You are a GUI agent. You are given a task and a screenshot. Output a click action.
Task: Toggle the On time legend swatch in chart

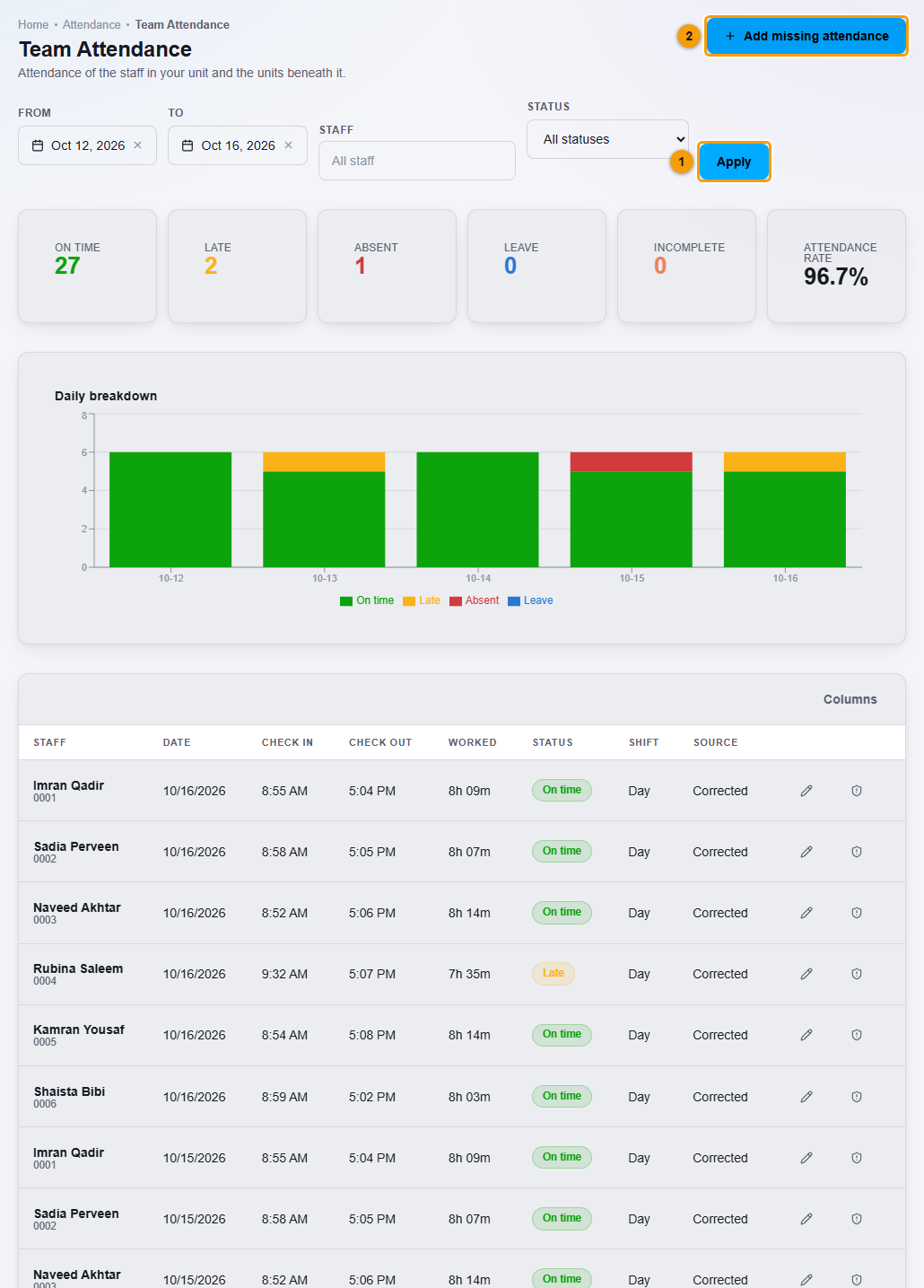[x=346, y=601]
